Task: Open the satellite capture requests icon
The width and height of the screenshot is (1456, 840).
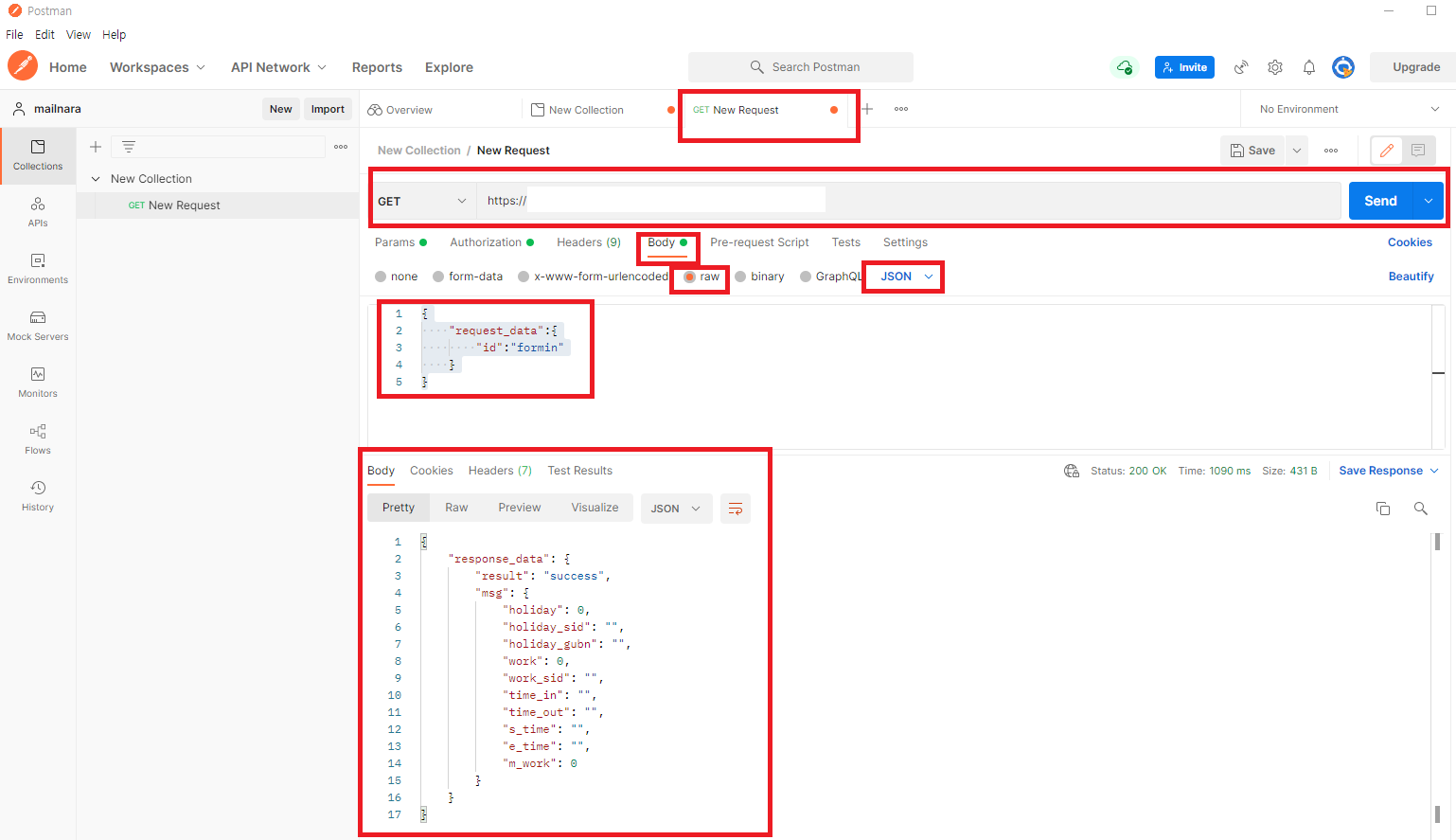Action: pyautogui.click(x=1241, y=67)
